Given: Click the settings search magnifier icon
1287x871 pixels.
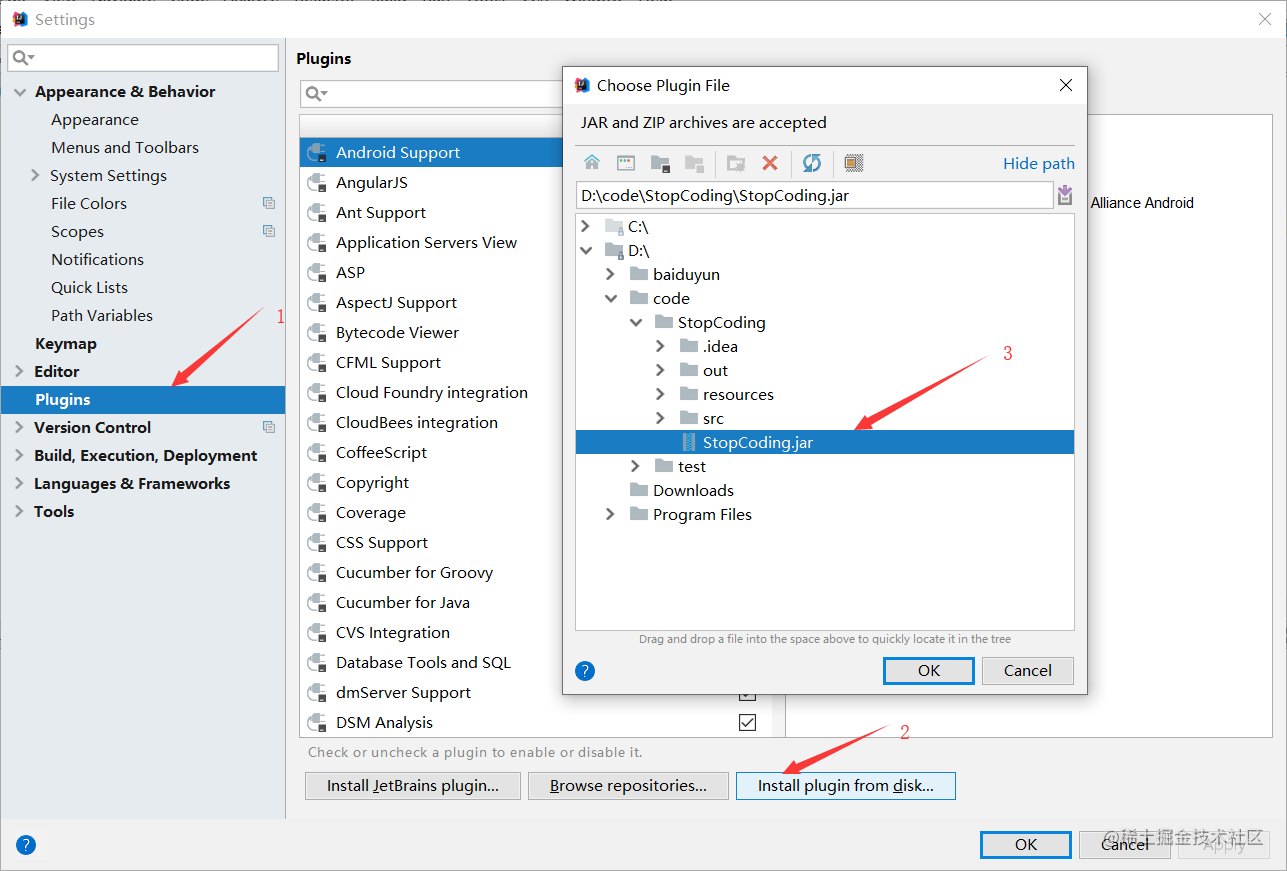Looking at the screenshot, I should [23, 58].
